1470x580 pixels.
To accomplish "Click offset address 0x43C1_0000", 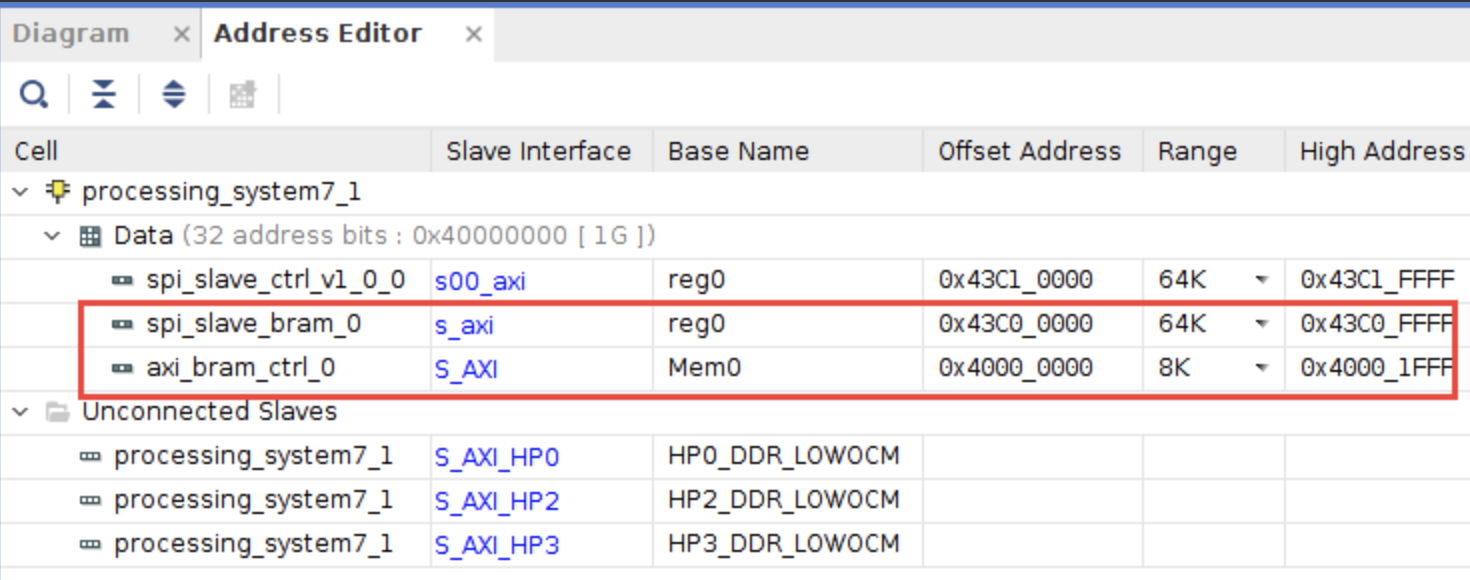I will coord(1015,280).
